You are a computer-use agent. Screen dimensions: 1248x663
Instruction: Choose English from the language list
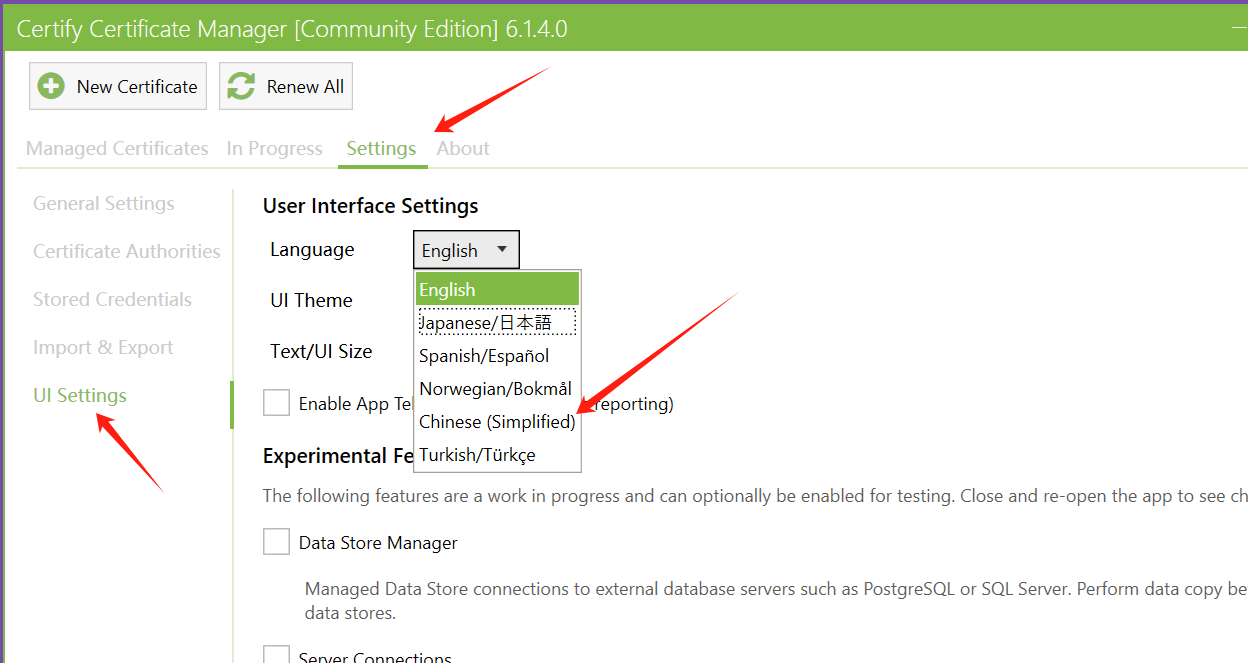(x=497, y=289)
